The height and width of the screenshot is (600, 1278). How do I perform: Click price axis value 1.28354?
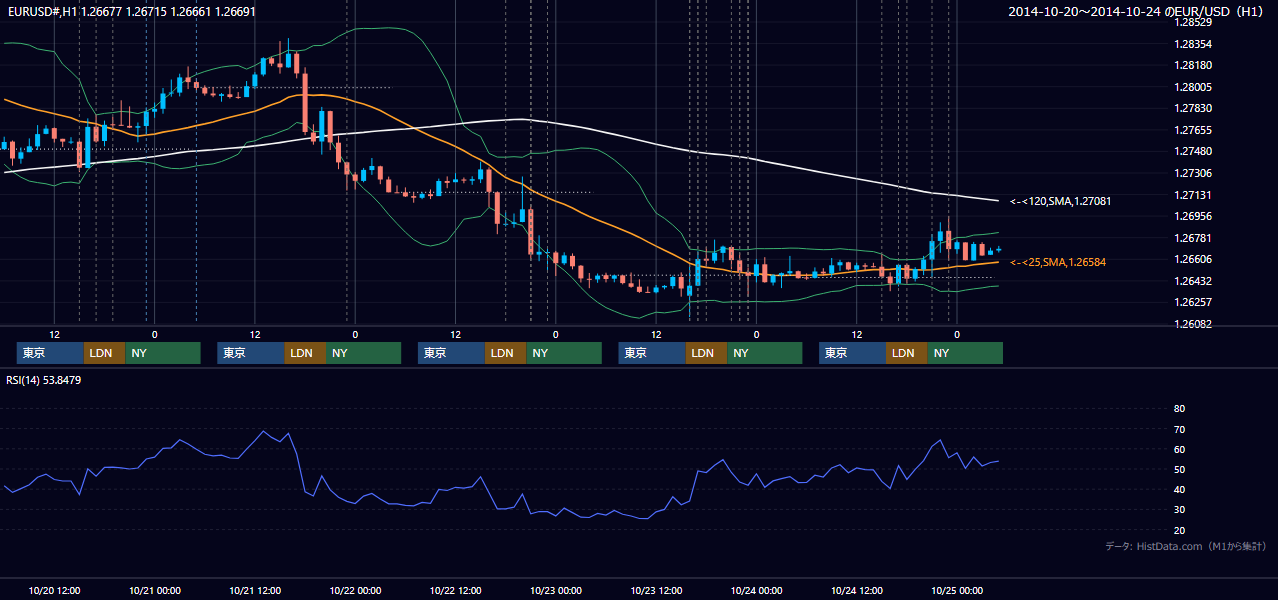[1192, 44]
